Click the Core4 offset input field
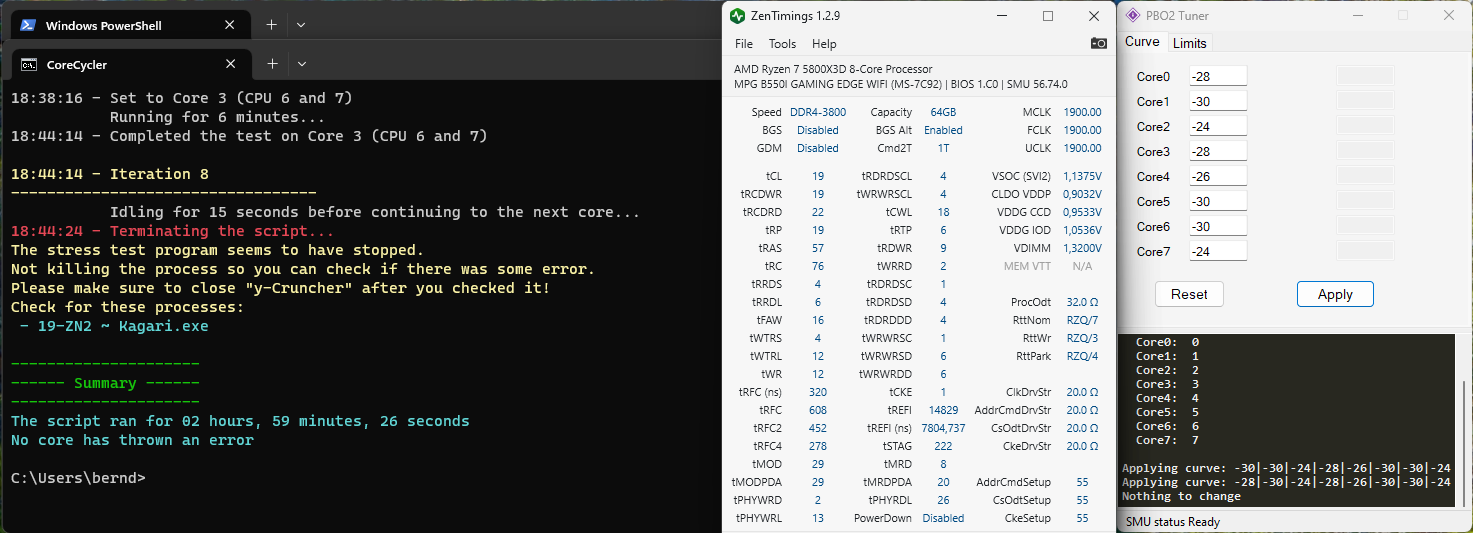The image size is (1473, 533). coord(1218,176)
